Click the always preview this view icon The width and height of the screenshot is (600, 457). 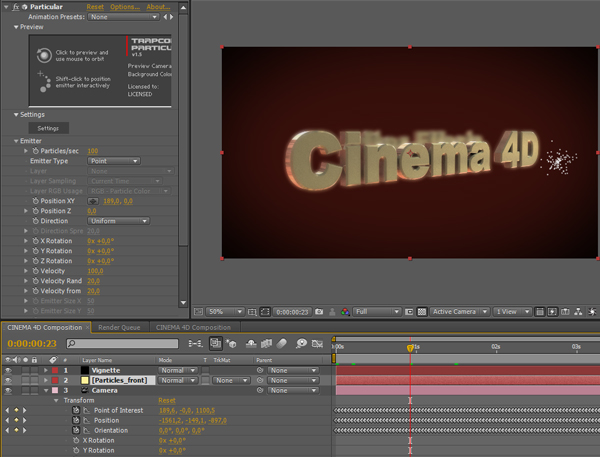pyautogui.click(x=198, y=312)
